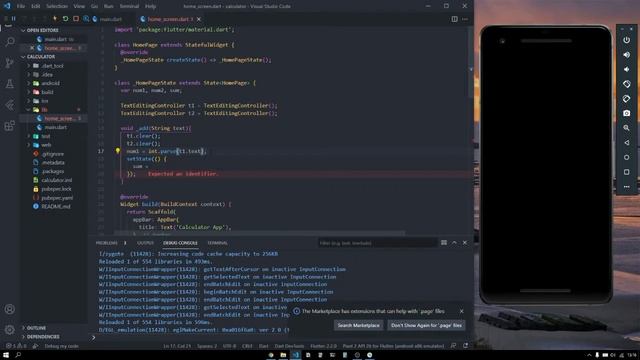Image resolution: width=640 pixels, height=360 pixels.
Task: Lower the emulator volume
Action: (x=627, y=69)
